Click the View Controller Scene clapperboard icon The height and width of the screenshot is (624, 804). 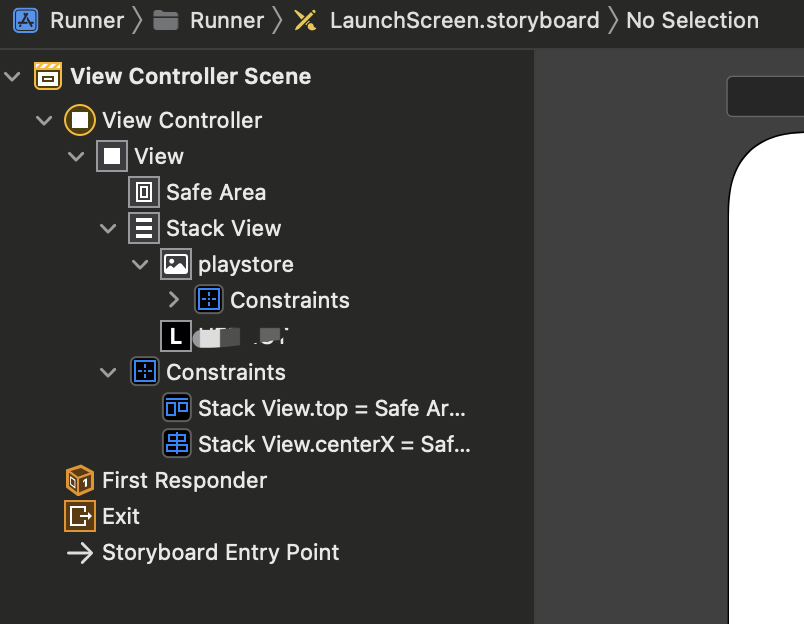pos(48,76)
